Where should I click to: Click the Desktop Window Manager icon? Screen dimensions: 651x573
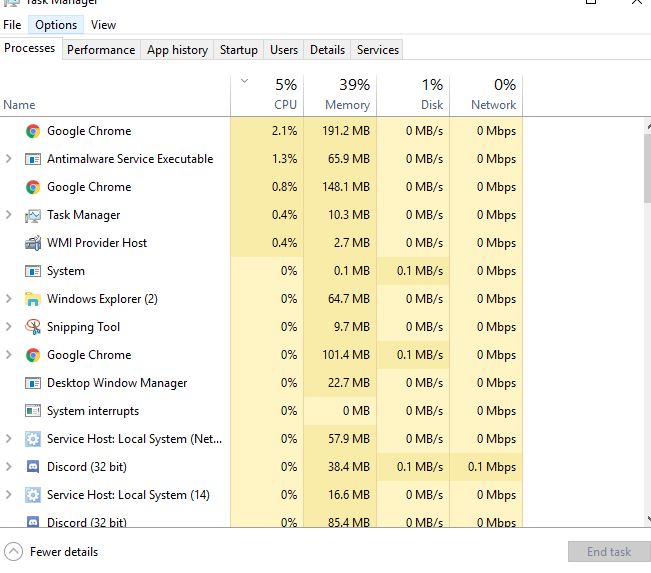33,383
